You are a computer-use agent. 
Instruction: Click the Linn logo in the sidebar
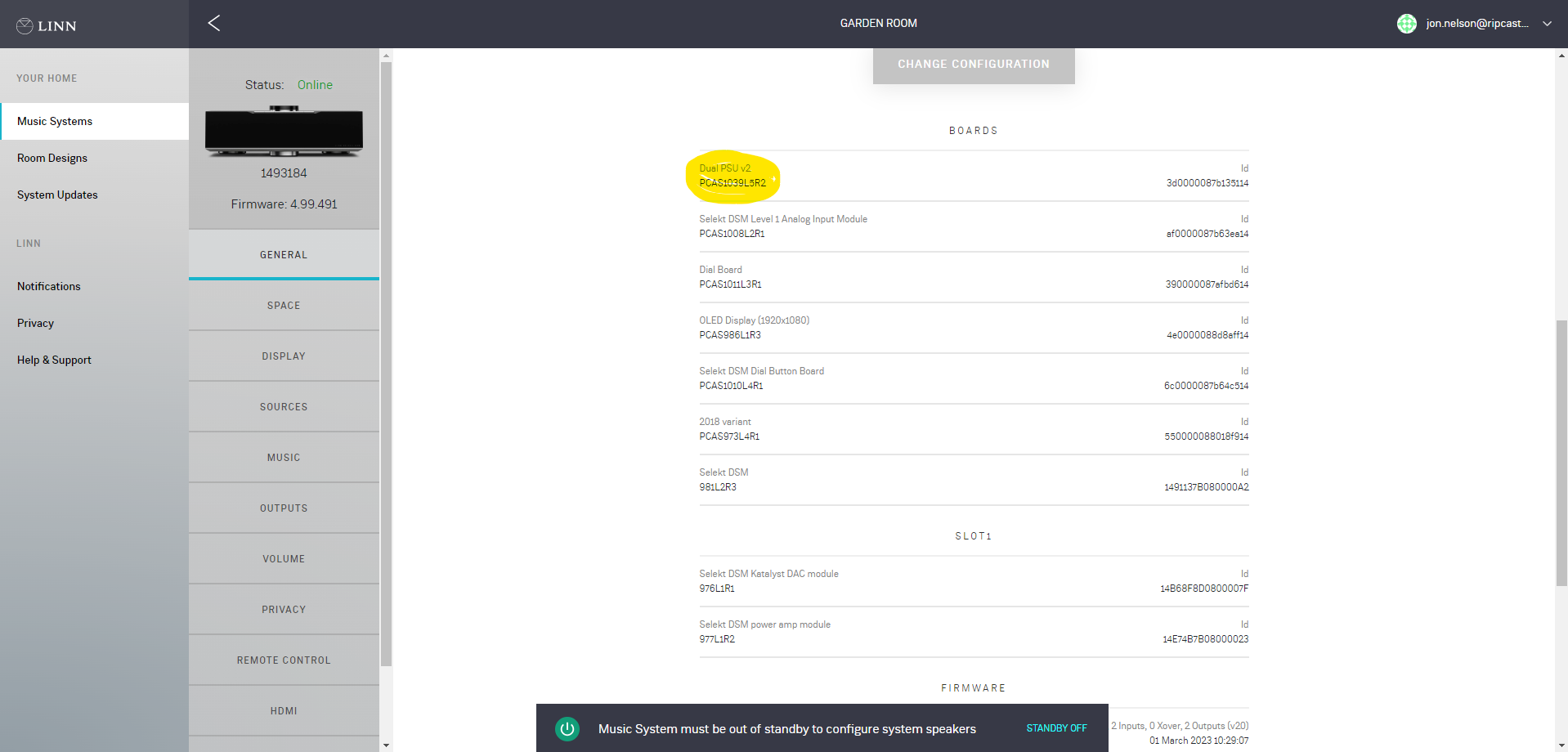[x=47, y=26]
